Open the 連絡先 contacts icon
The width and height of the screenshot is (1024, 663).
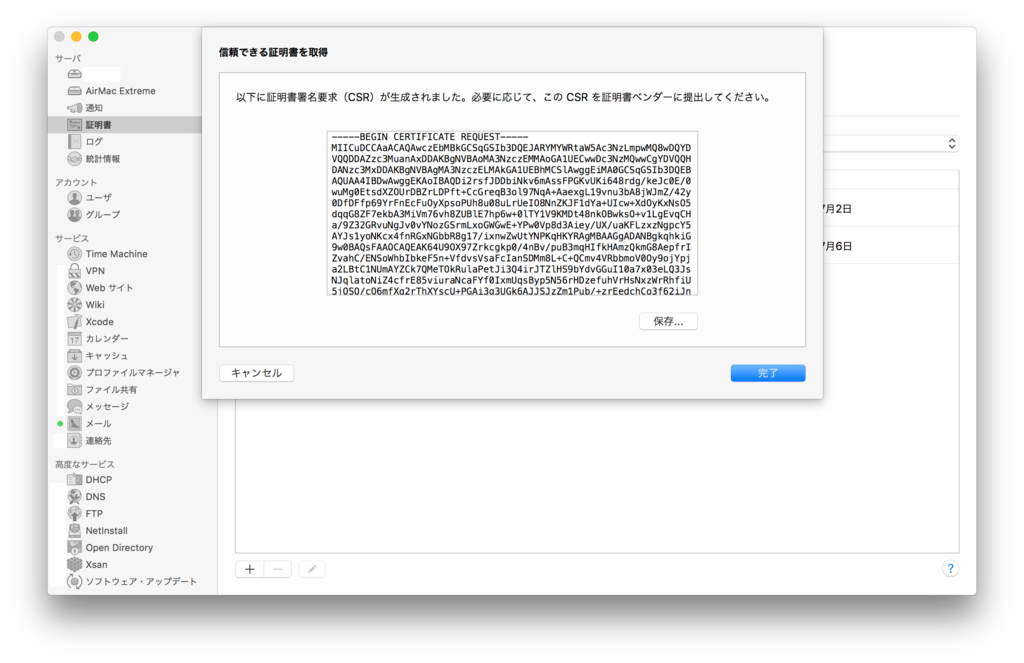[74, 440]
